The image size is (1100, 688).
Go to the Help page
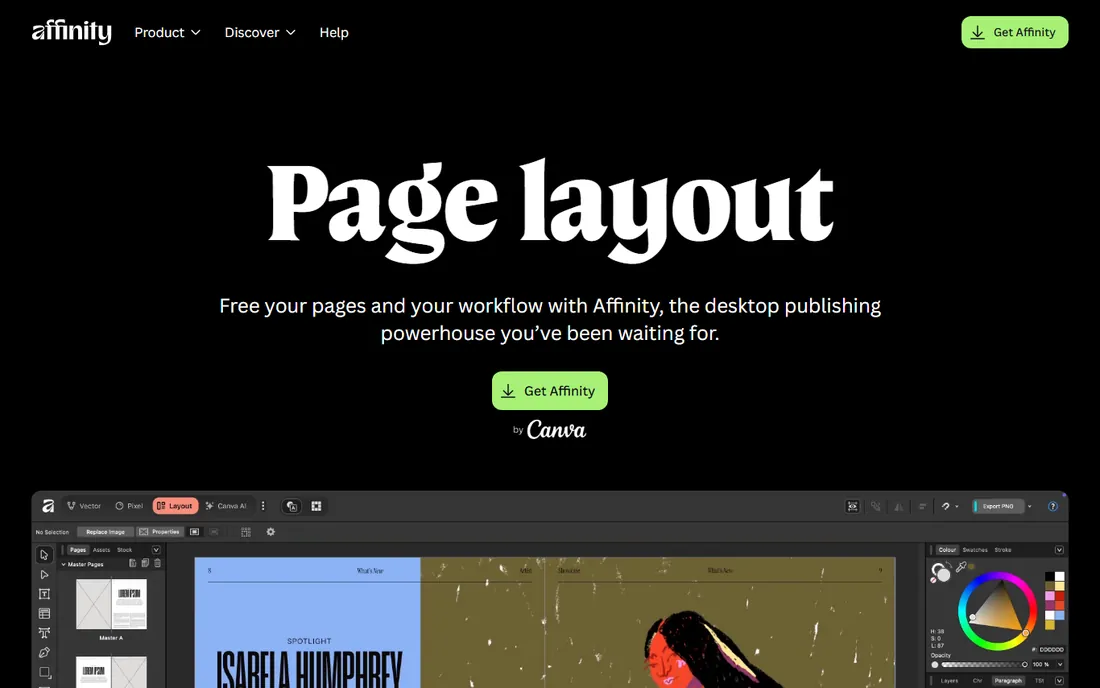point(334,32)
